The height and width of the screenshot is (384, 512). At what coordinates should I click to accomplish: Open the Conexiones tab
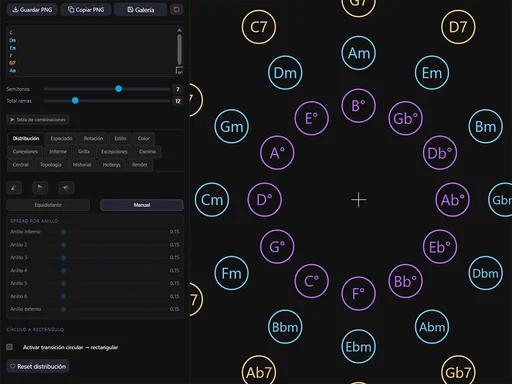(x=25, y=151)
